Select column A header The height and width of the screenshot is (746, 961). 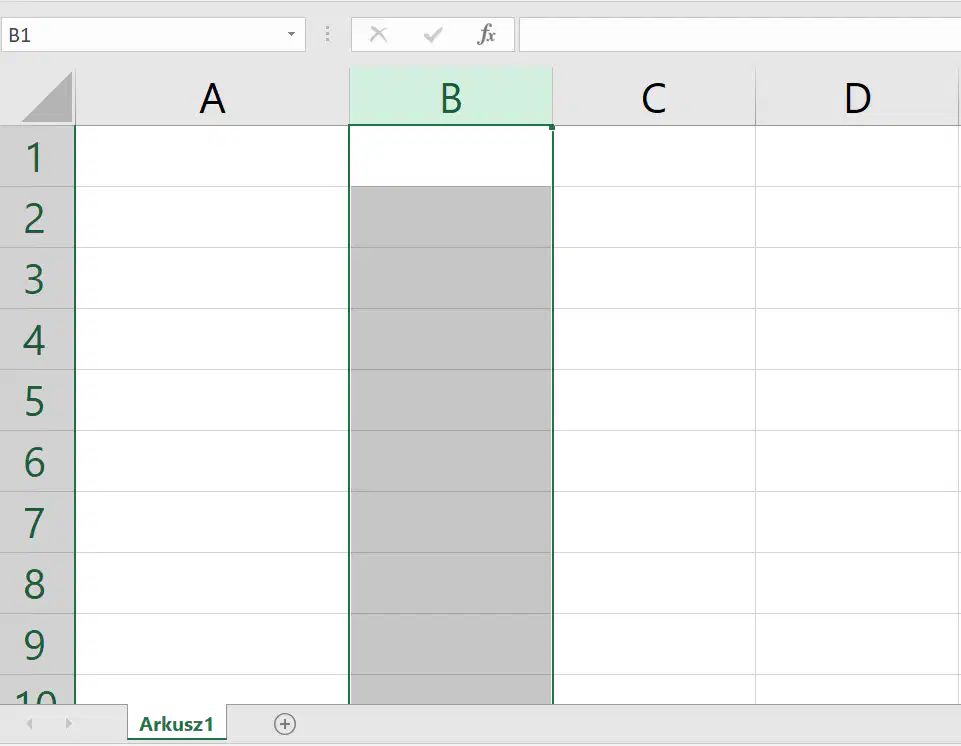click(212, 97)
